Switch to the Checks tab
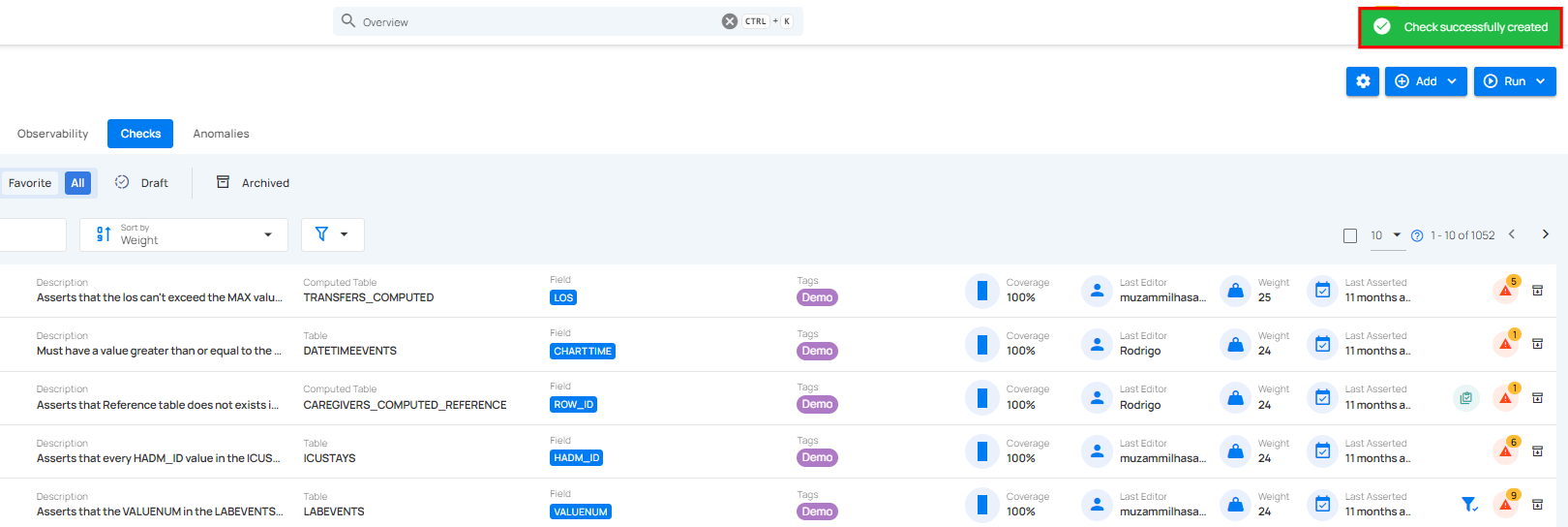The image size is (1568, 527). click(x=140, y=134)
